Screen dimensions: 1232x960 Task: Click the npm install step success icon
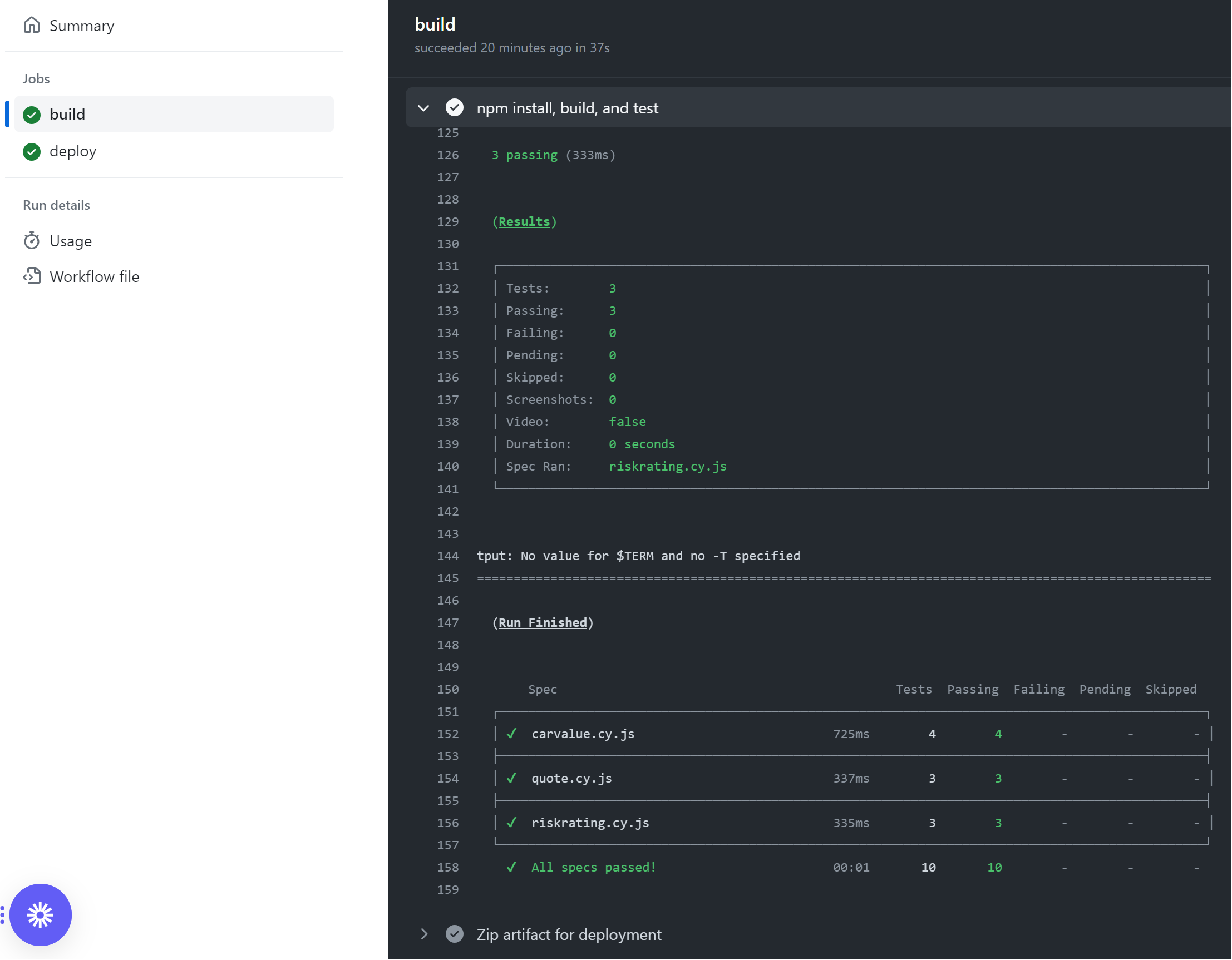[454, 108]
